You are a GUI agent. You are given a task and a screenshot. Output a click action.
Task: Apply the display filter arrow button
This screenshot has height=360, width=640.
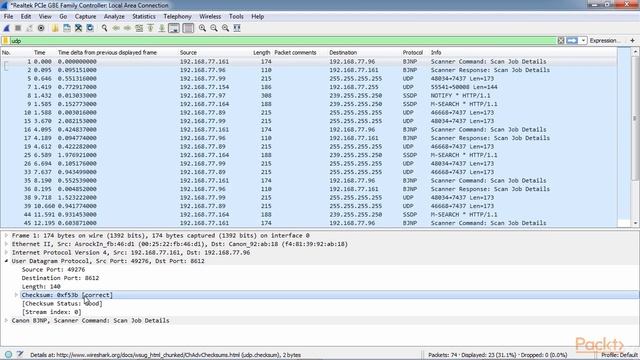(x=572, y=40)
